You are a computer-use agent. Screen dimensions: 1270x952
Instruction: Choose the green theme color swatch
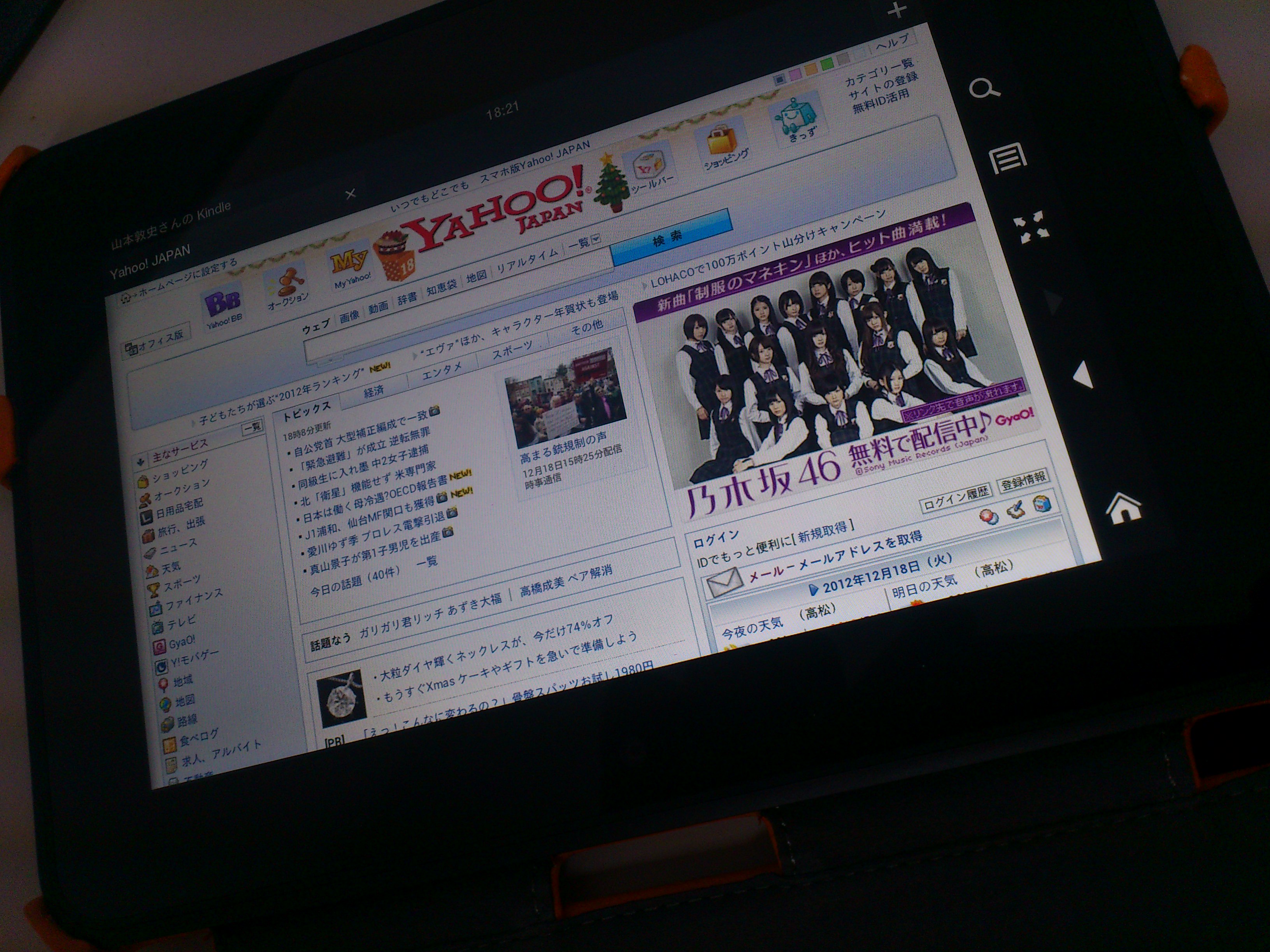point(826,64)
